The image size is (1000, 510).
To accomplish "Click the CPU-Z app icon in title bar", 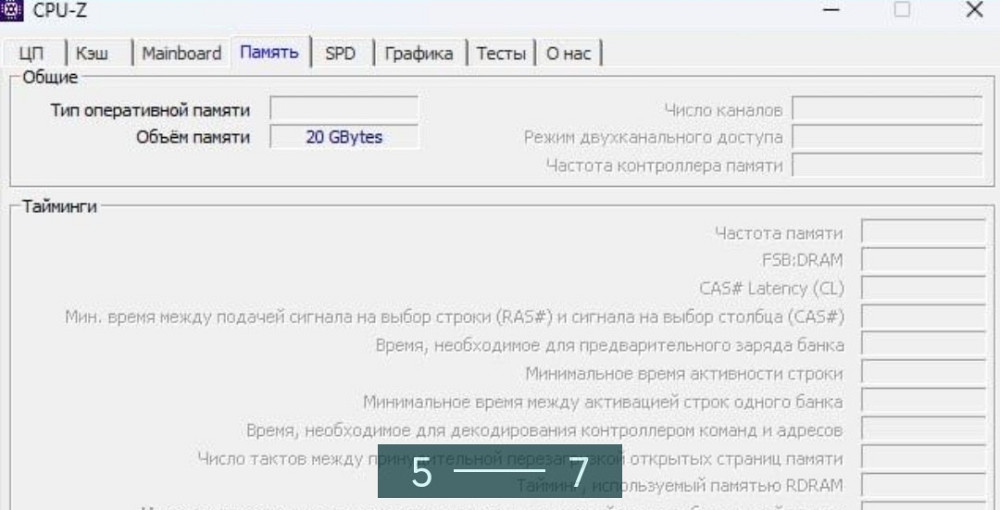I will point(11,9).
